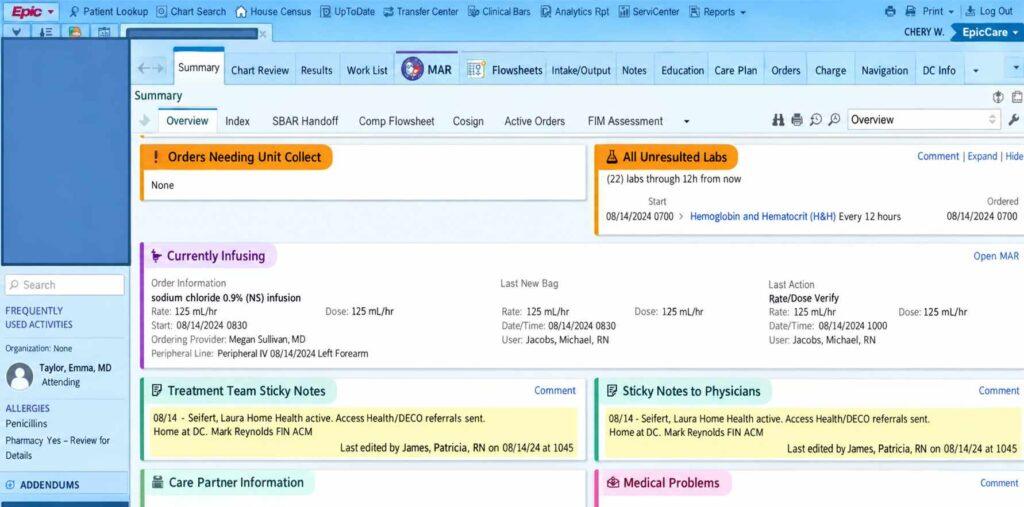Screen dimensions: 1024x507
Task: Click Comment in Treatment Team Sticky Notes
Action: (555, 391)
